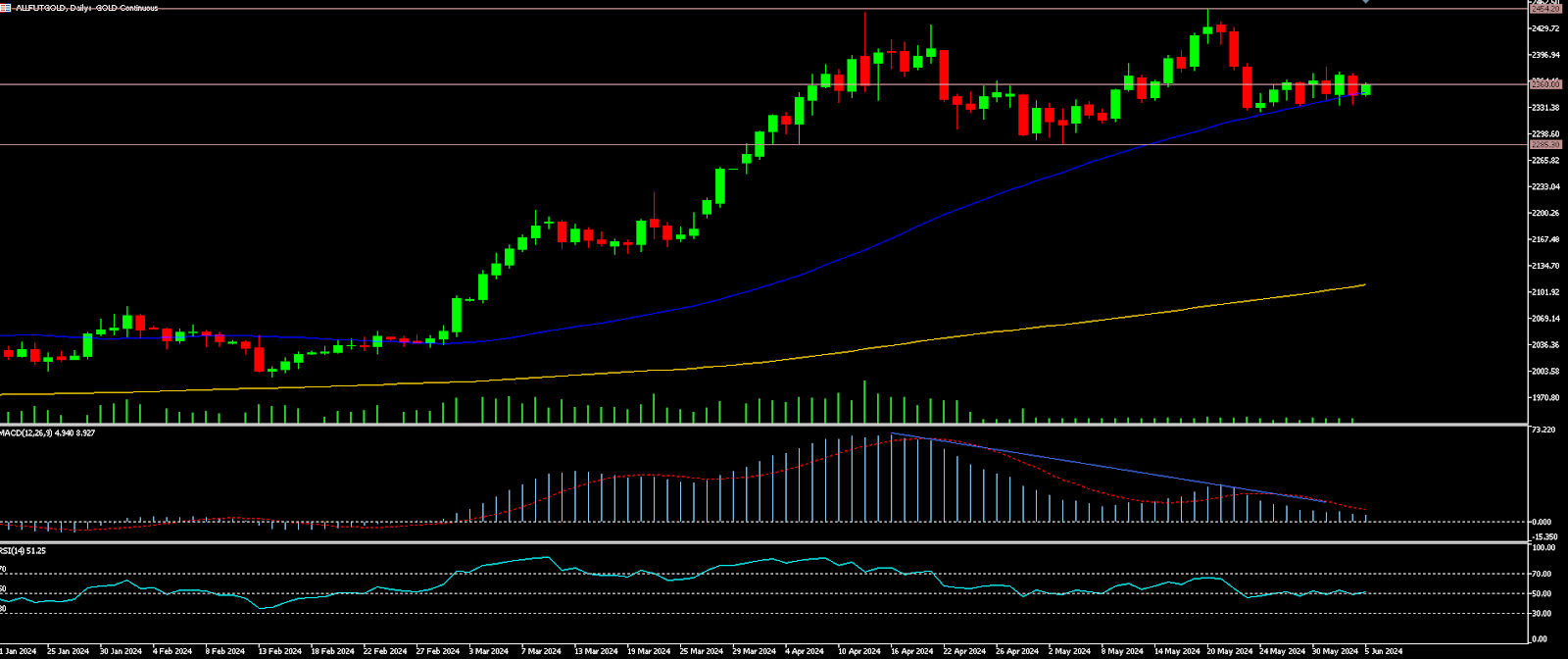Click the 18 Feb 2024 date label
This screenshot has width=1568, height=659.
coord(331,651)
